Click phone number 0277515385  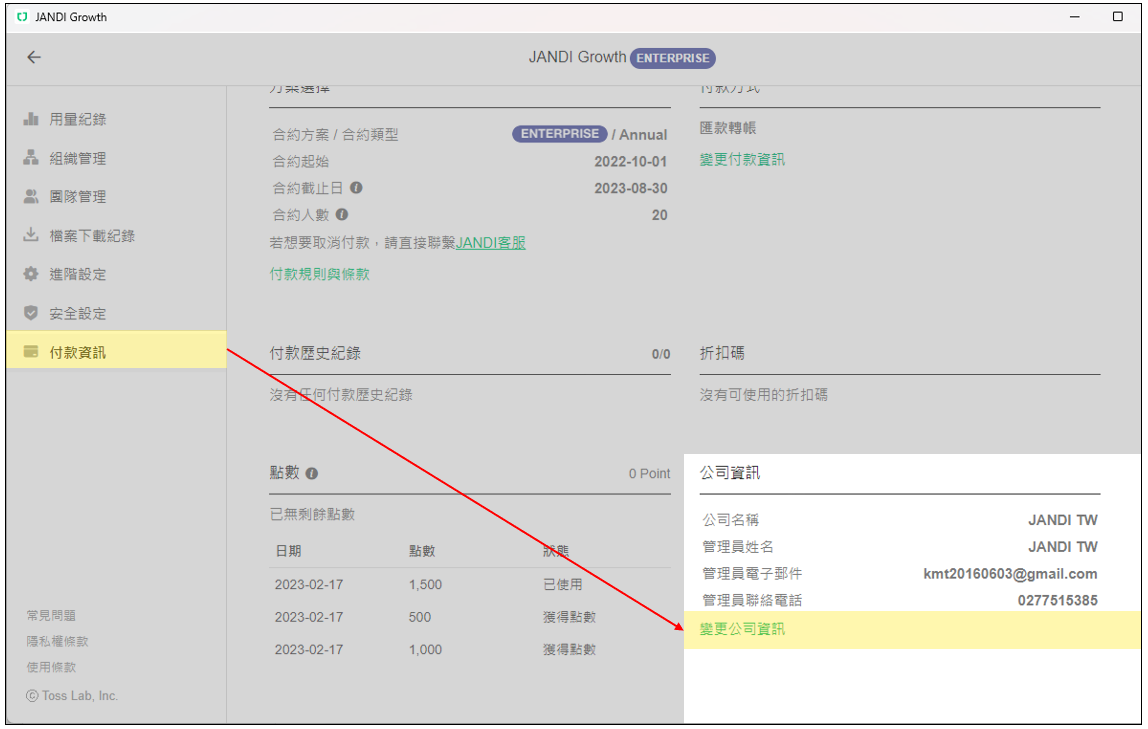pos(1057,601)
